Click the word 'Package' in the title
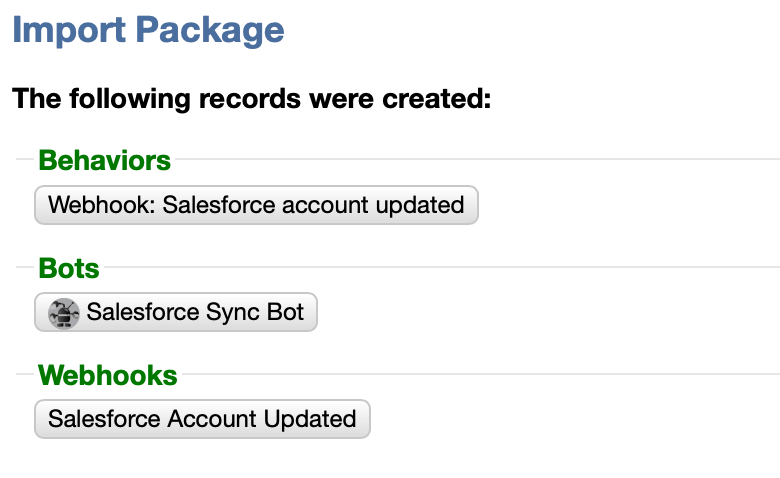This screenshot has width=780, height=478. coord(209,30)
